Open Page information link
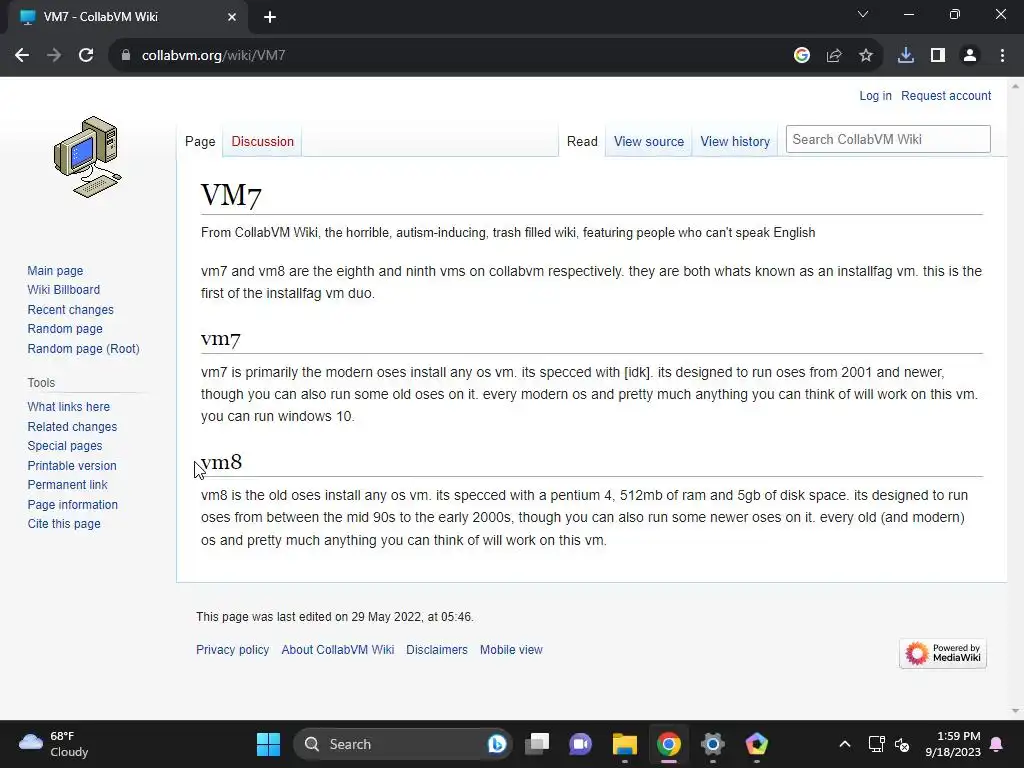 72,505
